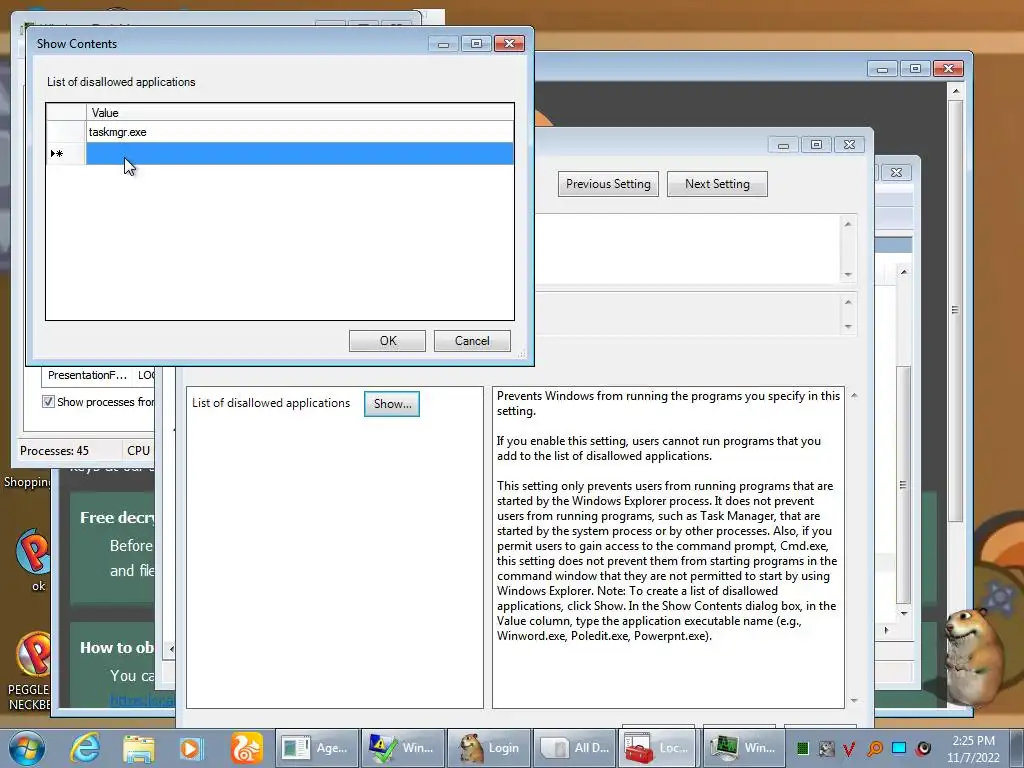Click the Previous Setting button
Viewport: 1024px width, 768px height.
[608, 184]
